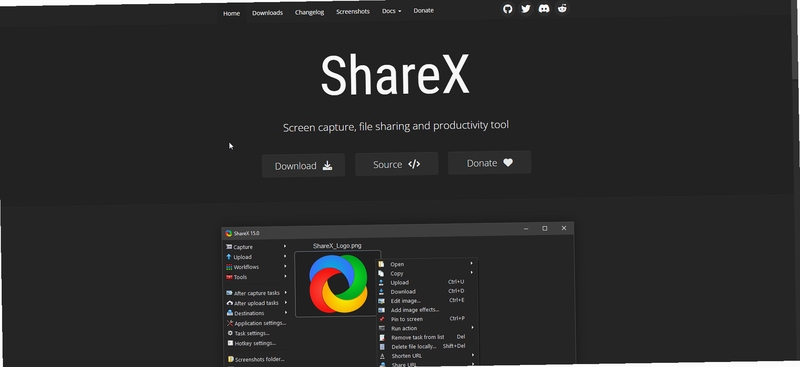Expand the Open submenu arrow in the context menu
800x367 pixels.
click(471, 263)
